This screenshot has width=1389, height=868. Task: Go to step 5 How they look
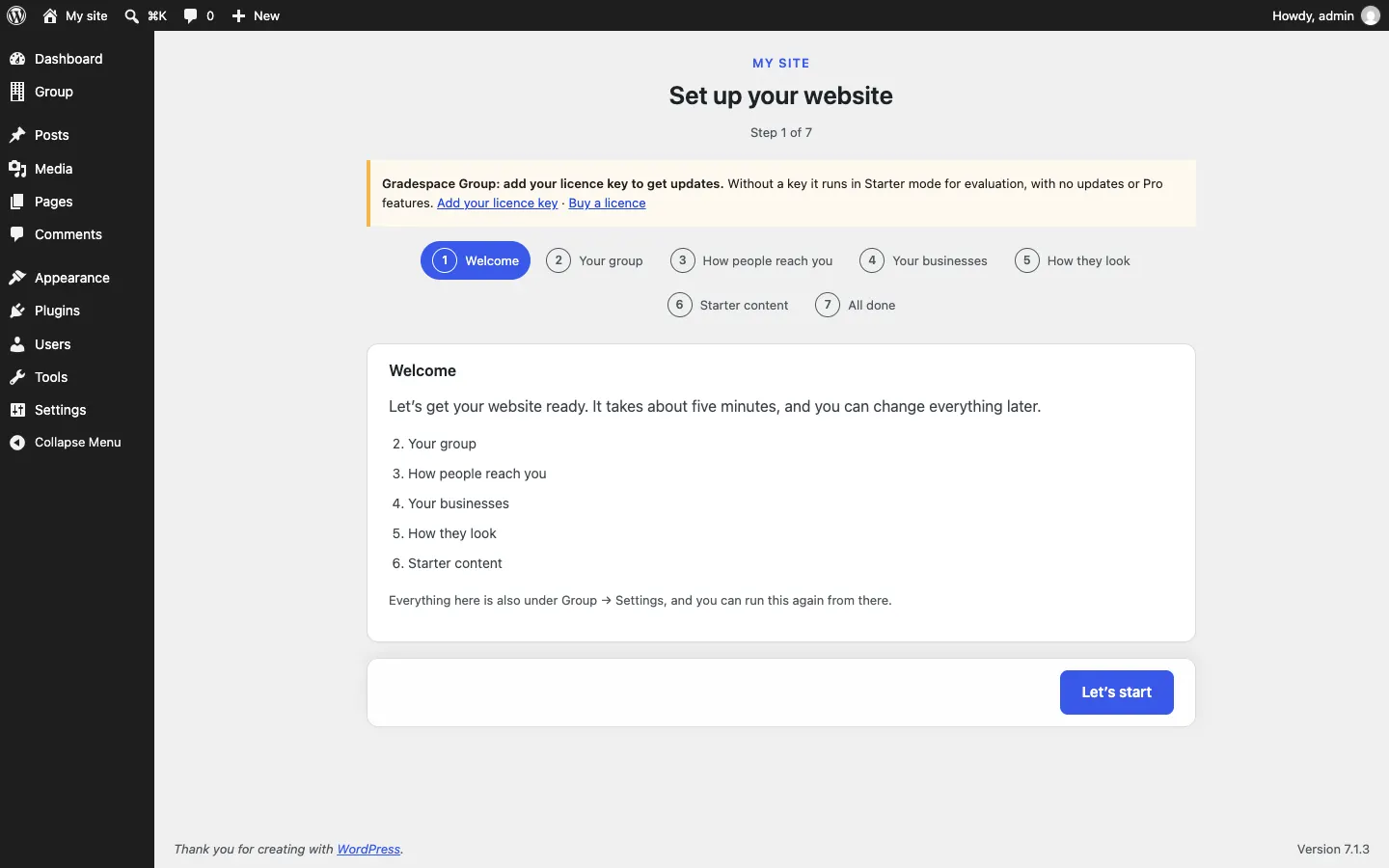coord(1074,260)
